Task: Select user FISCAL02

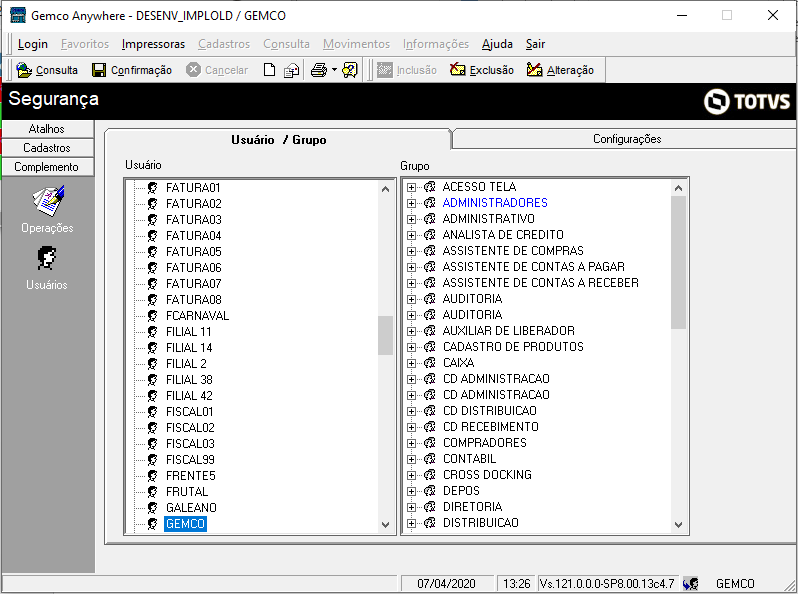Action: pos(190,428)
